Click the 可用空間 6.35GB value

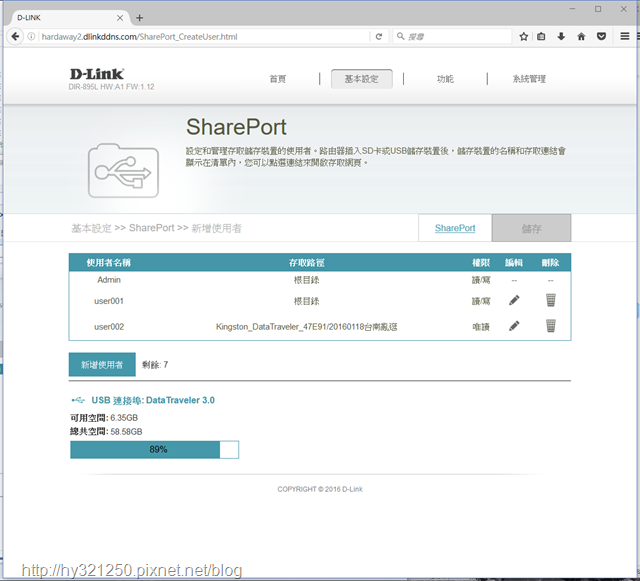124,418
